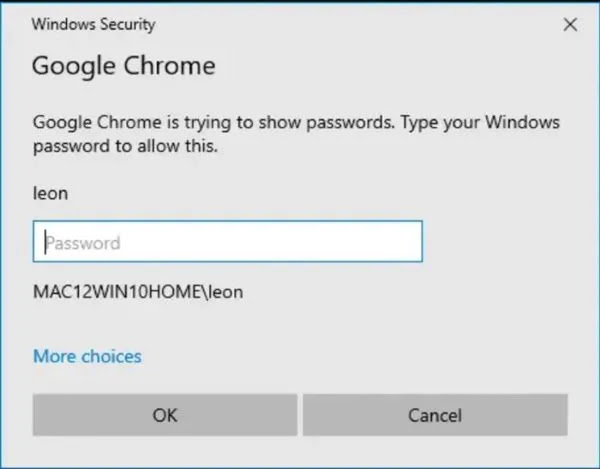Viewport: 600px width, 469px height.
Task: Click the 'trying to show passwords' message text
Action: pyautogui.click(x=296, y=123)
